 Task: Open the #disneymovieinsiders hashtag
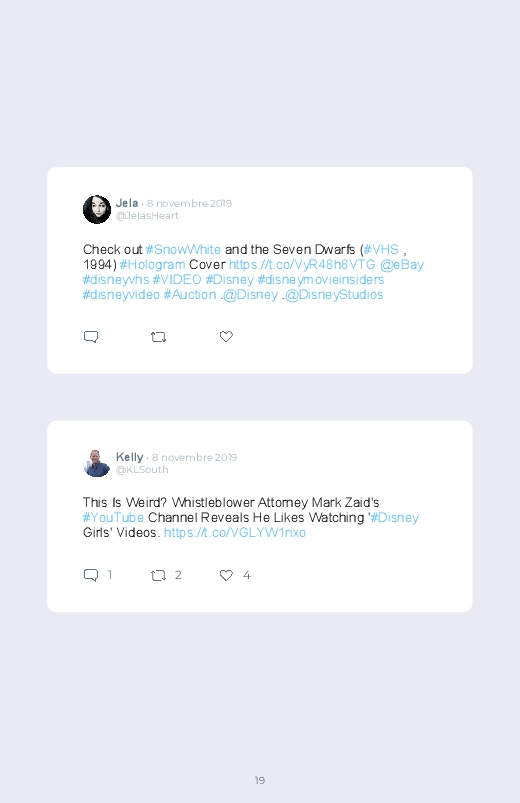[x=321, y=280]
